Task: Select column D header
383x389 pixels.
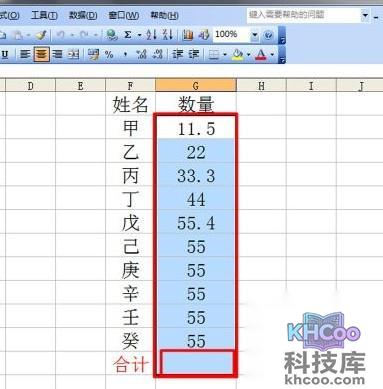Action: click(31, 86)
